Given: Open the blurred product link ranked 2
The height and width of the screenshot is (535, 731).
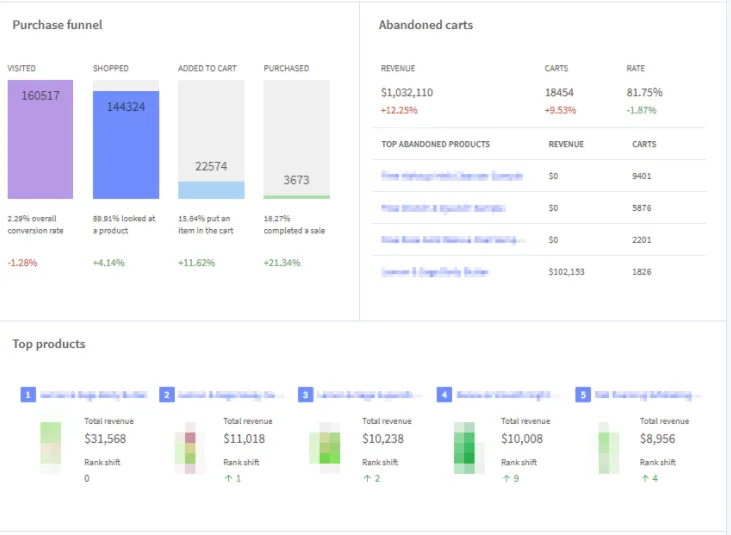Looking at the screenshot, I should coord(231,395).
